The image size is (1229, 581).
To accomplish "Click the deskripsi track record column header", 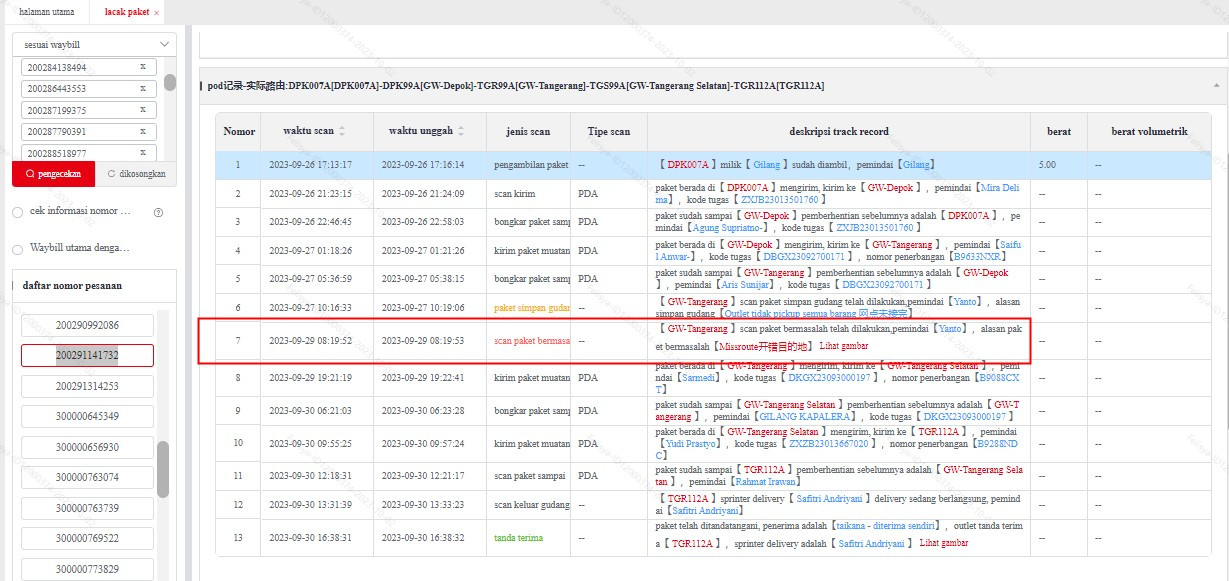I will [x=839, y=131].
